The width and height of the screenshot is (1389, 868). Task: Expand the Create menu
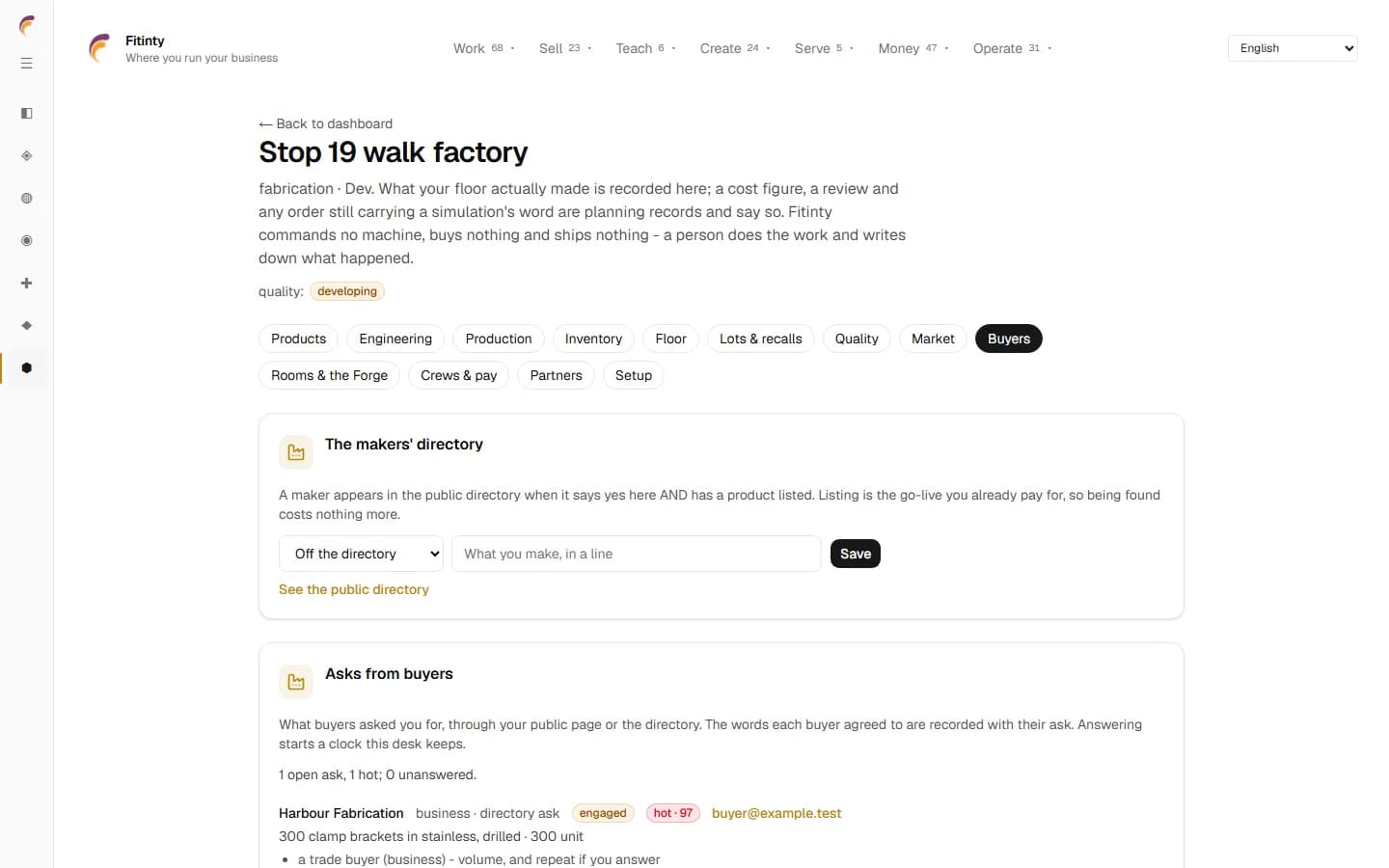pyautogui.click(x=735, y=48)
